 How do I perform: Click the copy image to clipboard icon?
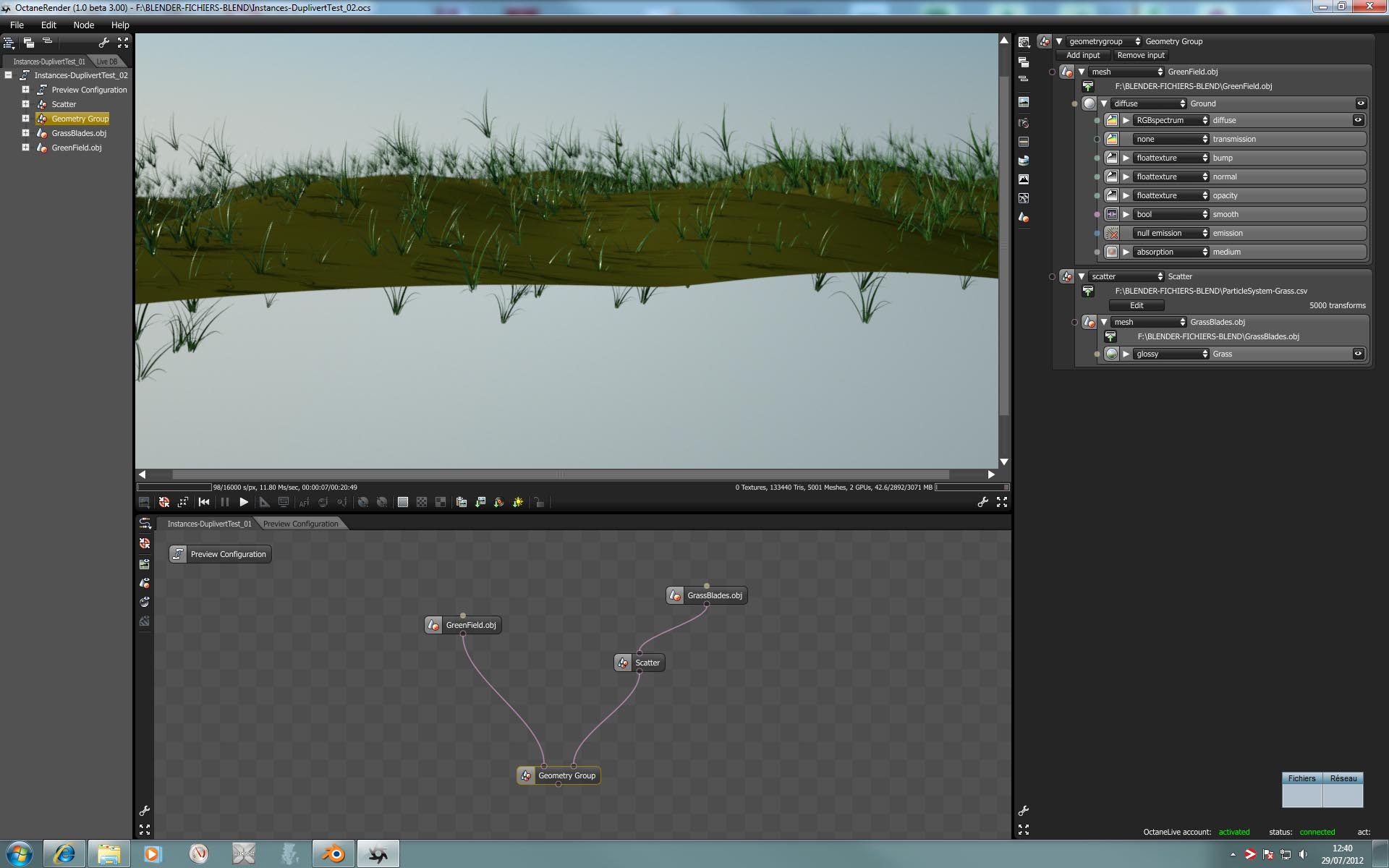462,502
